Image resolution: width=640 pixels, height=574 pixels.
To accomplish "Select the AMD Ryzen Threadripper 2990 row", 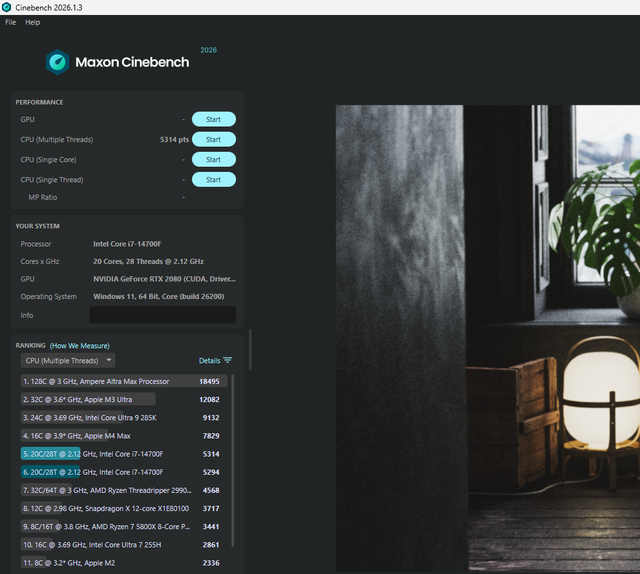I will click(124, 490).
